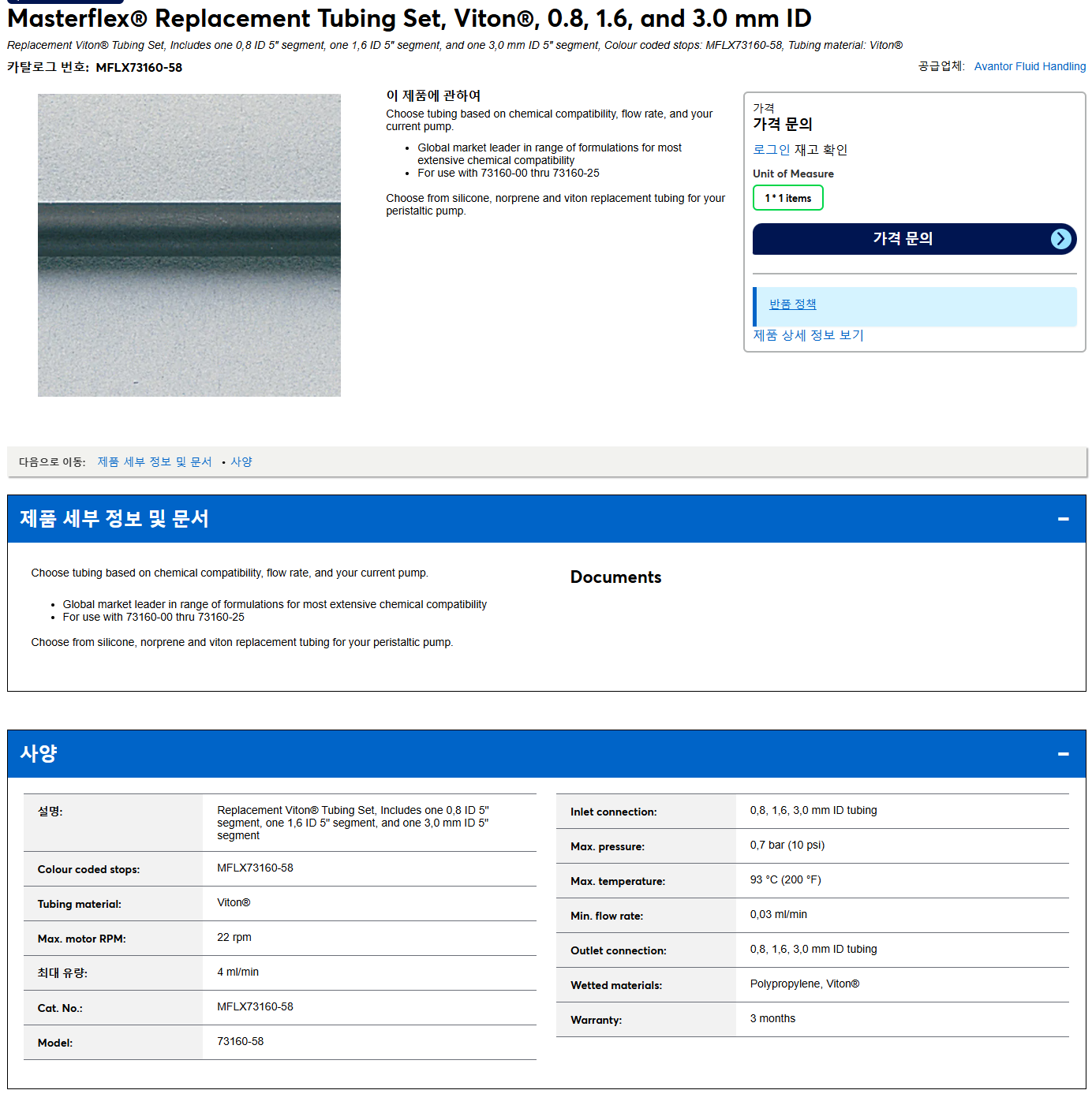Click the 설명 description value text
This screenshot has width=1092, height=1105.
pos(353,823)
